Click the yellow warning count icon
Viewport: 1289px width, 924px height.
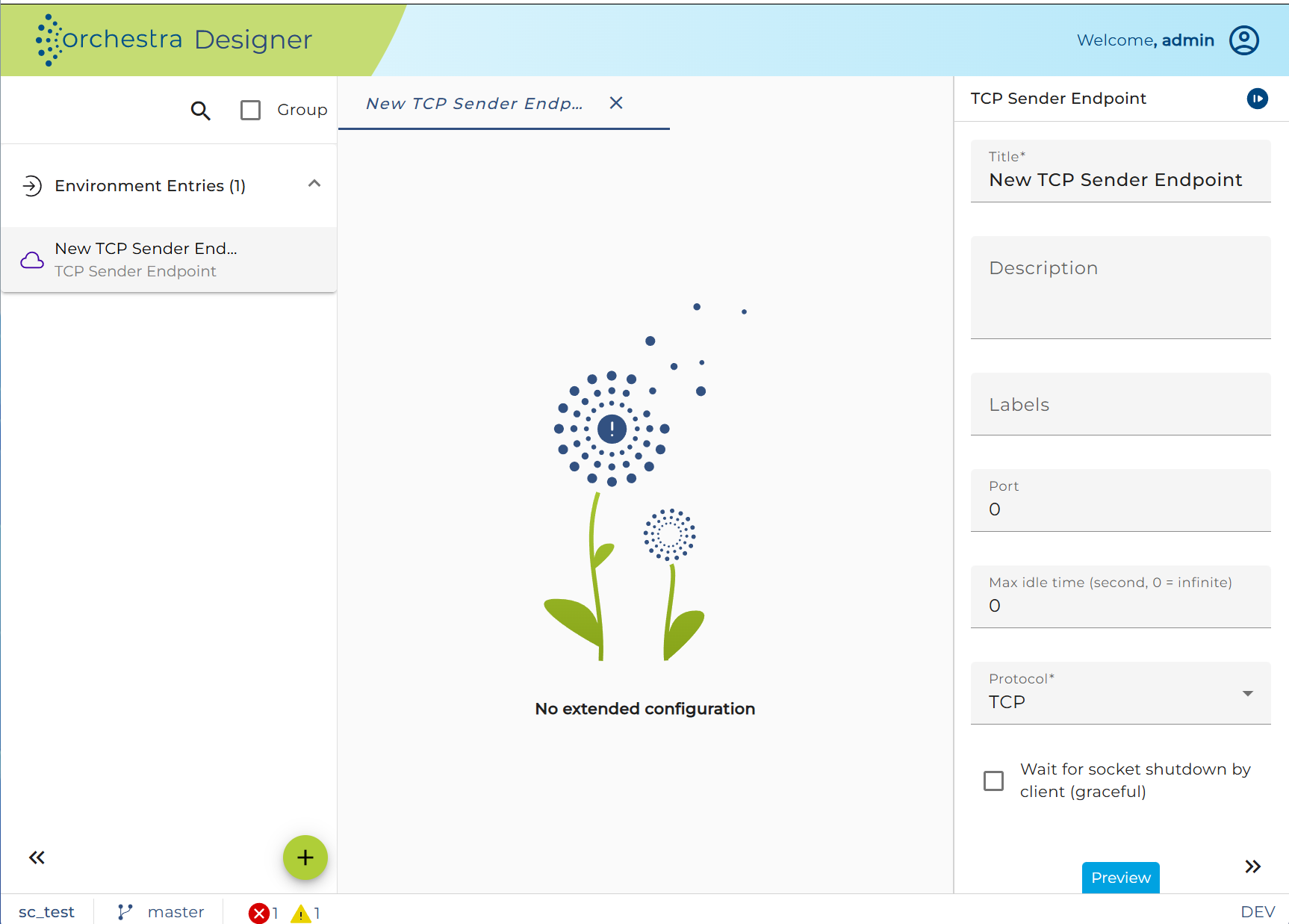[x=300, y=913]
